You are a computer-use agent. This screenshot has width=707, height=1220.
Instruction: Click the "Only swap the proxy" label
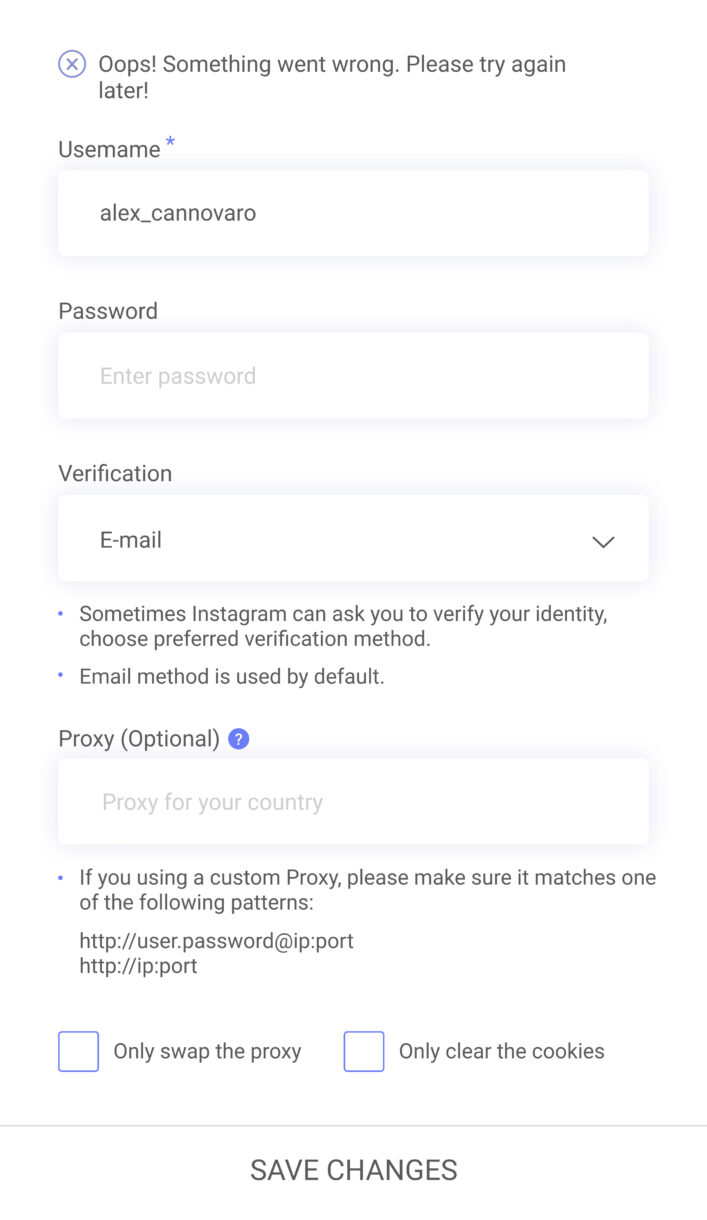pos(207,1052)
